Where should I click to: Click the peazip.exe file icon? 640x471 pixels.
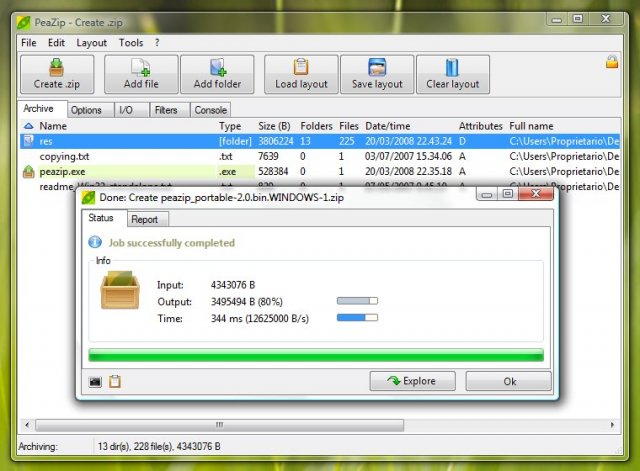pos(29,172)
